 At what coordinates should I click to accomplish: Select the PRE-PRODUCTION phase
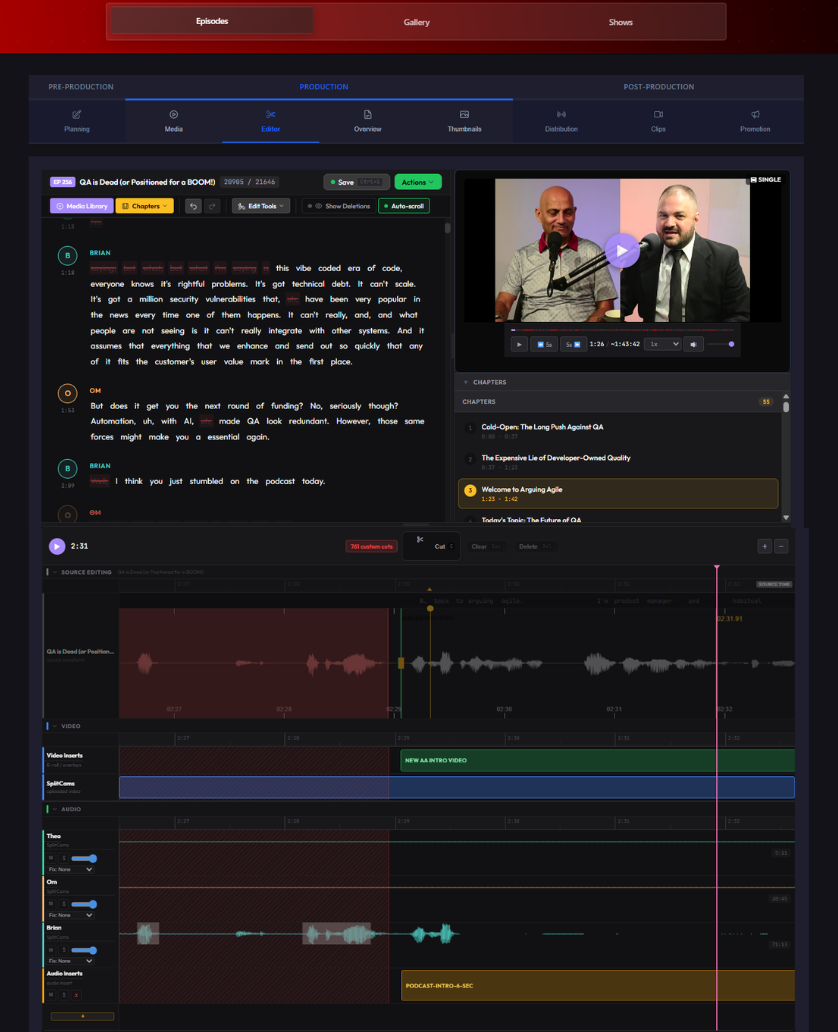[x=81, y=87]
